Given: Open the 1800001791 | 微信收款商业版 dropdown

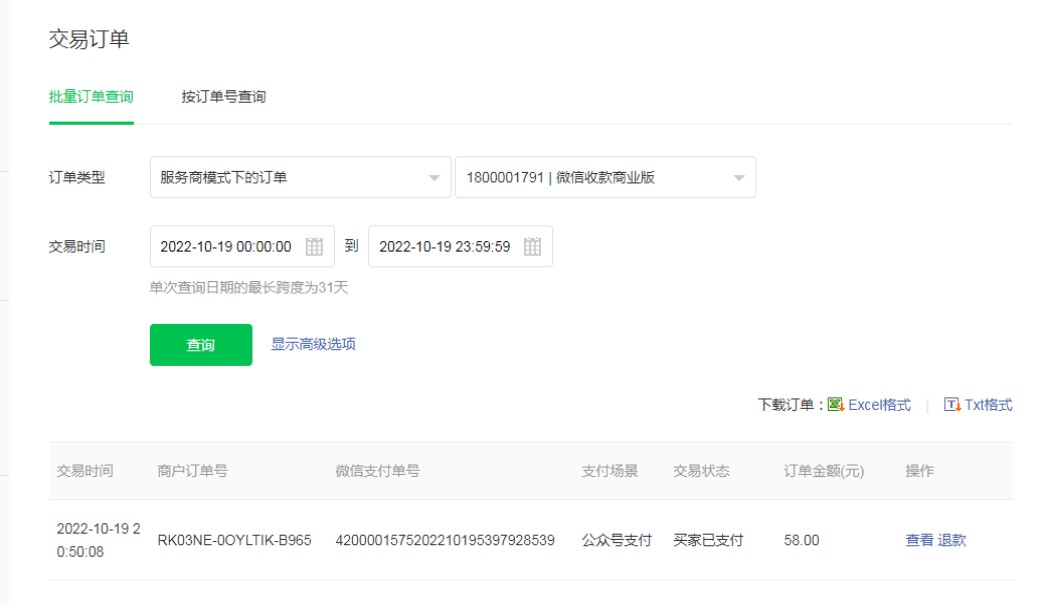Looking at the screenshot, I should click(x=605, y=178).
